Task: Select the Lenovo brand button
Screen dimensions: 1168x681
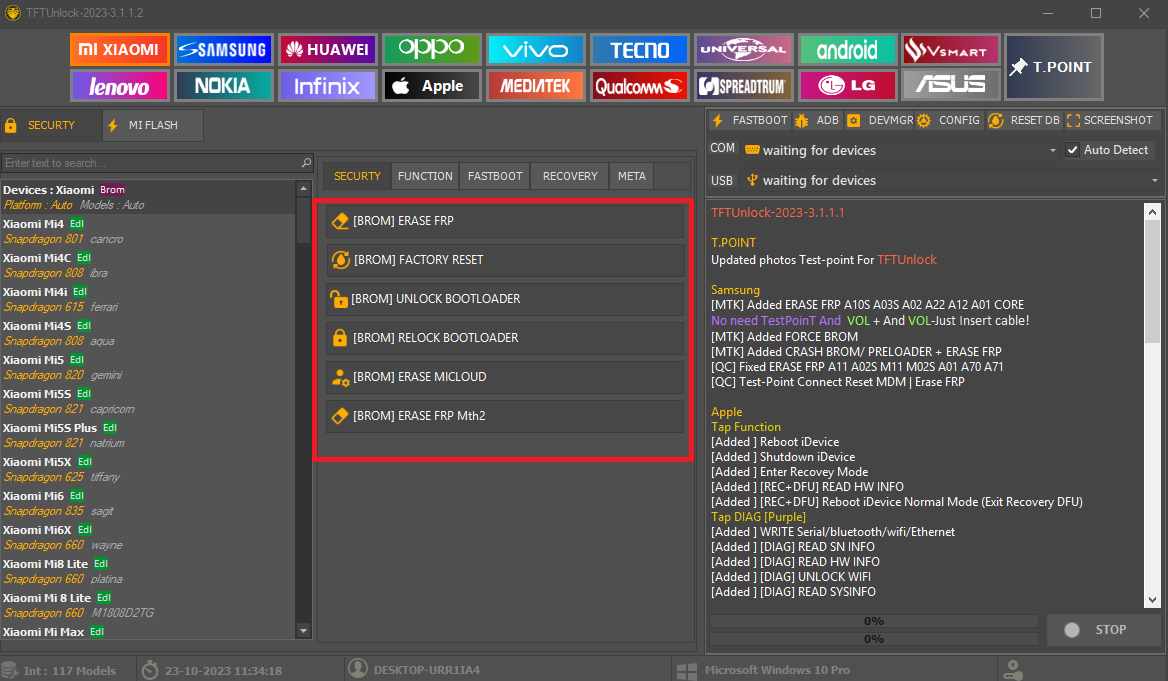Action: 120,86
